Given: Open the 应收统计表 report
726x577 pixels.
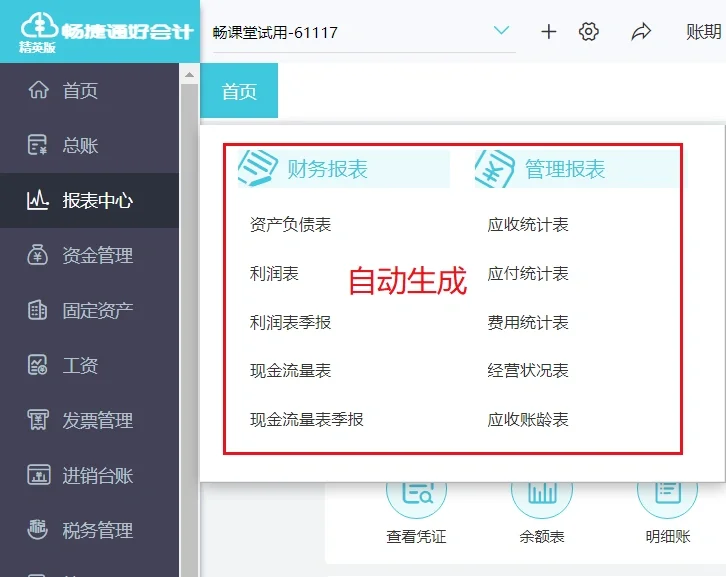Looking at the screenshot, I should click(x=528, y=225).
